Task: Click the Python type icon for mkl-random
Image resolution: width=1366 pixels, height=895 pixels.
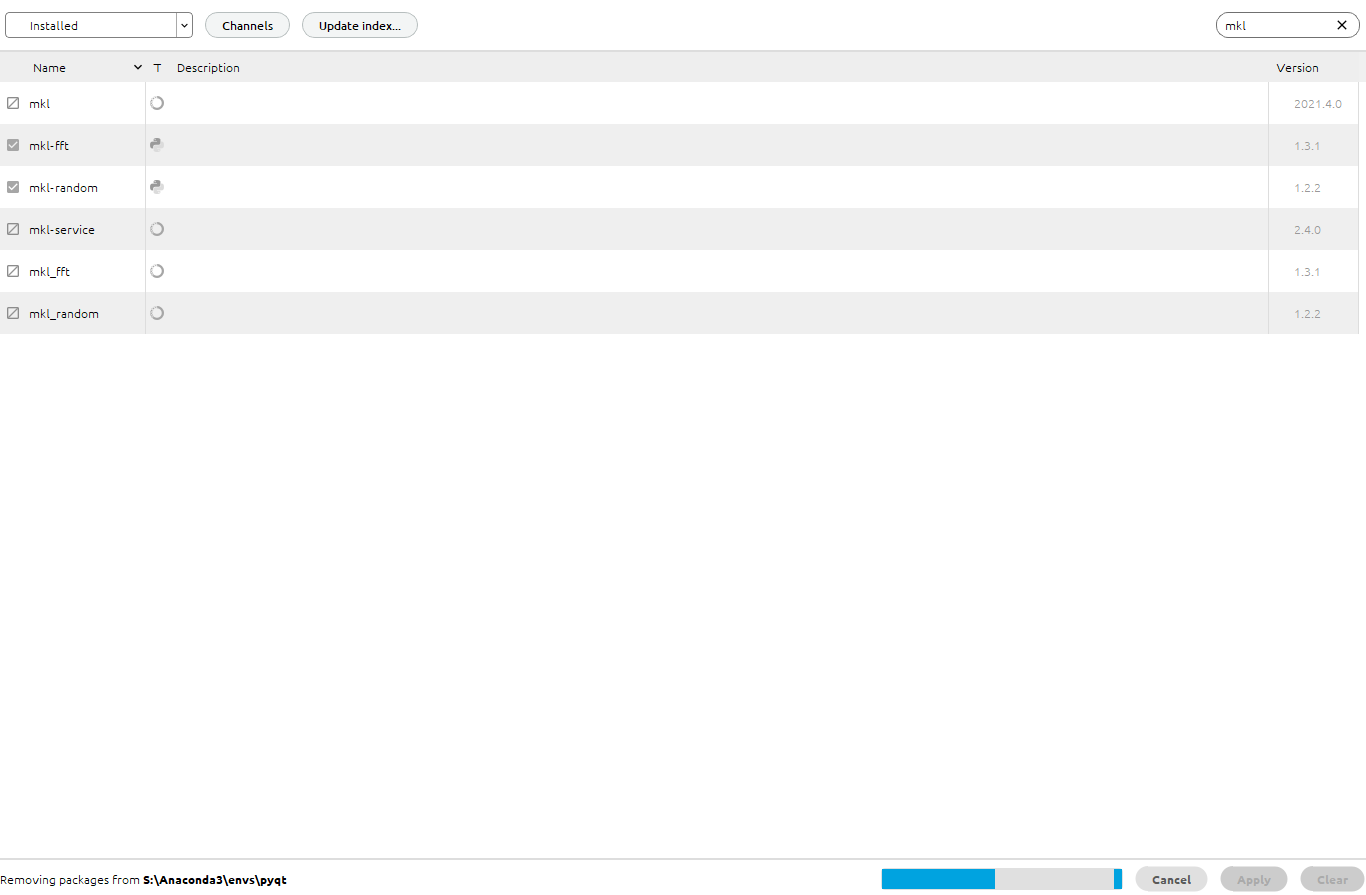Action: tap(157, 187)
